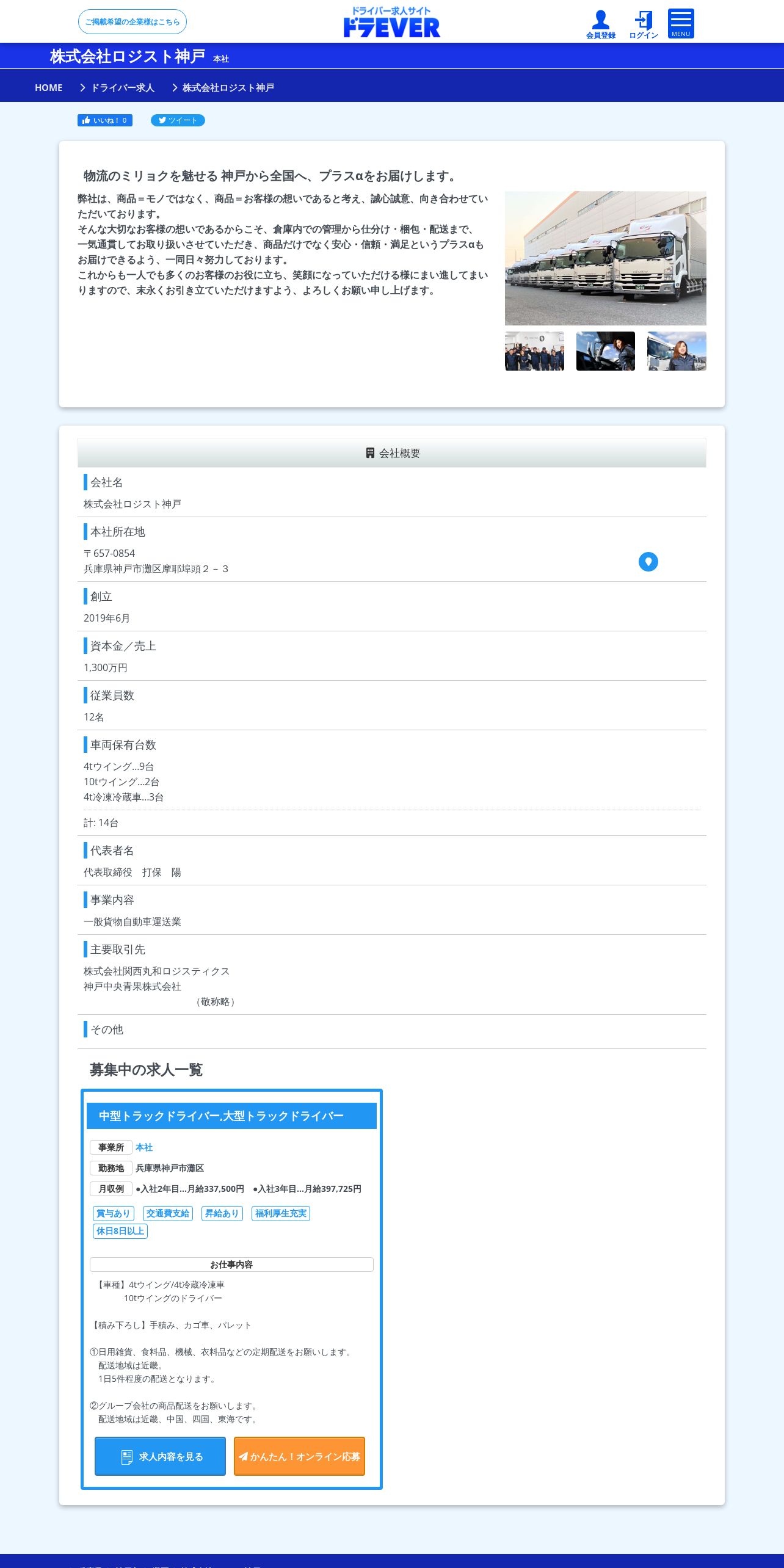The image size is (784, 1568).
Task: Open ドライバー求人 breadcrumb link
Action: pos(123,87)
